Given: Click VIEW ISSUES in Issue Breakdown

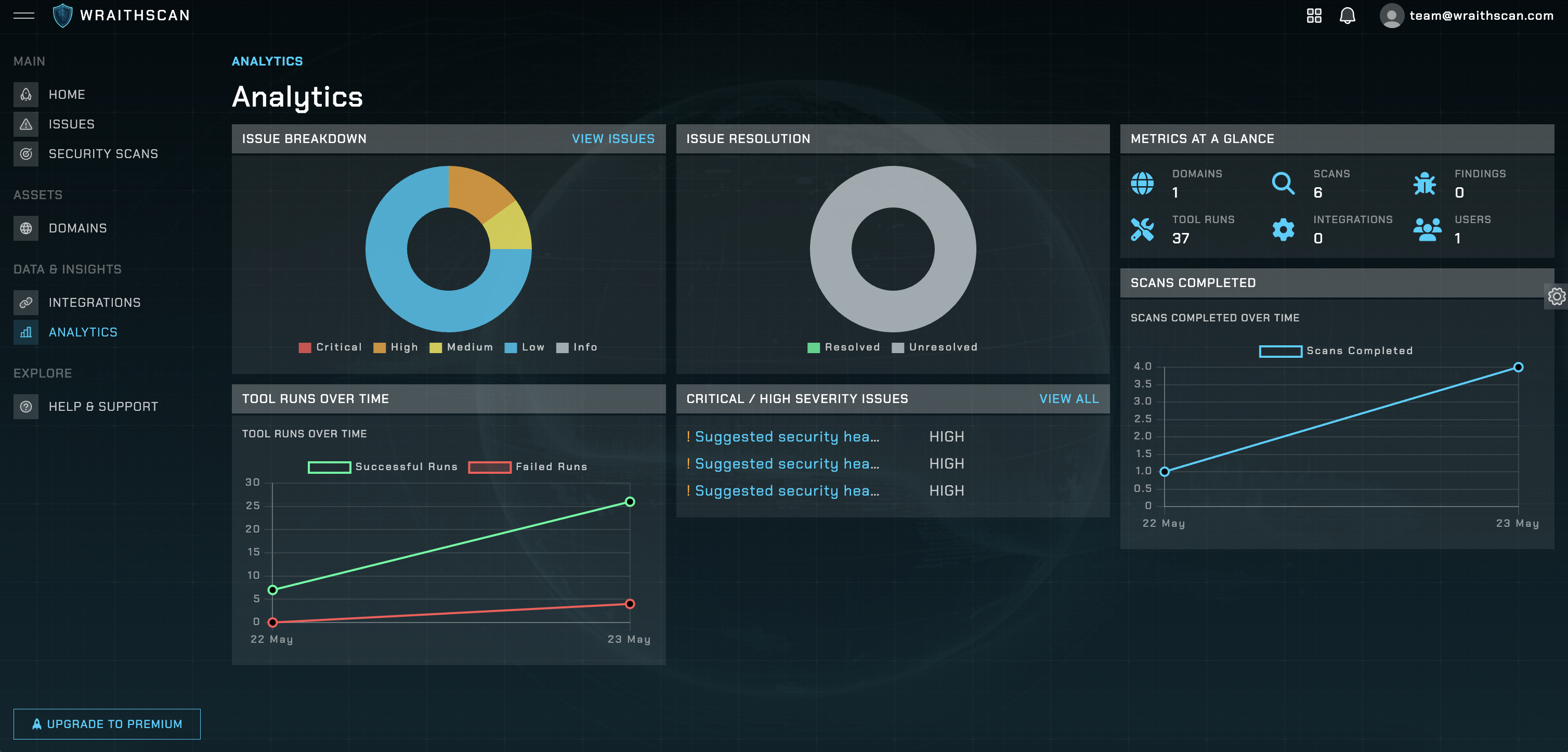Looking at the screenshot, I should (x=612, y=139).
